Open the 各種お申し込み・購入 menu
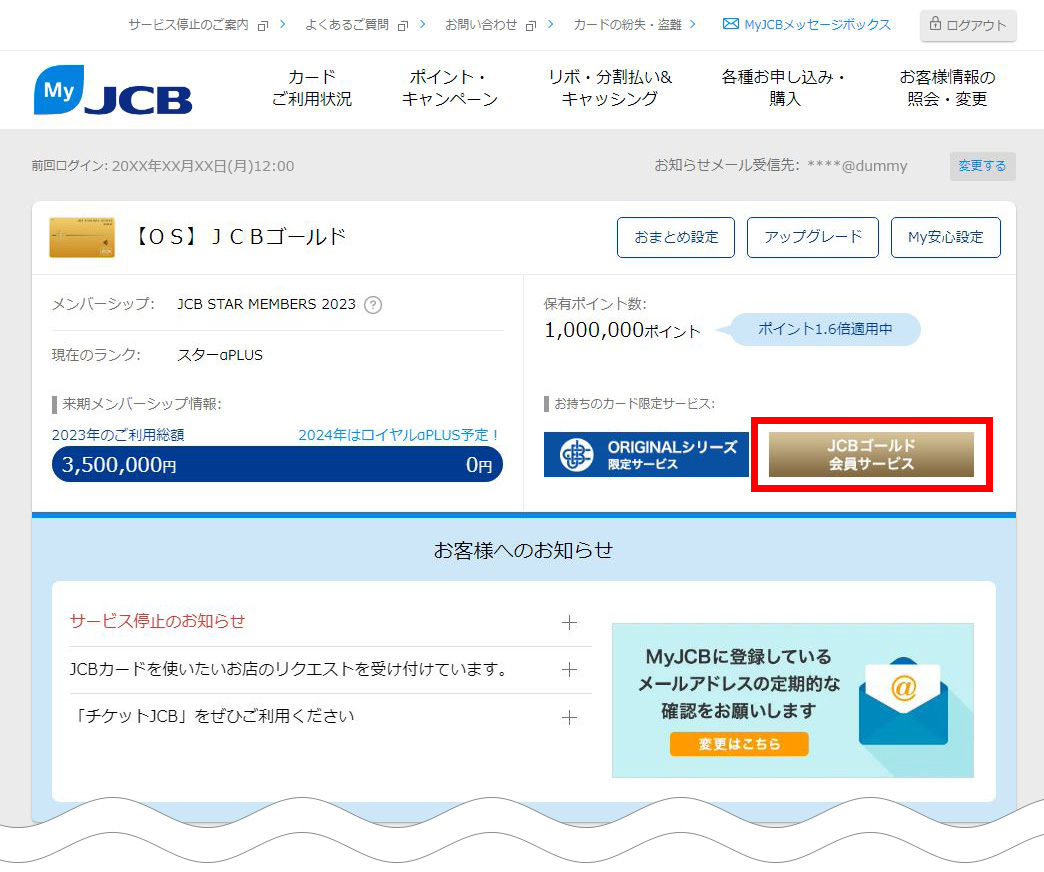 [x=784, y=88]
